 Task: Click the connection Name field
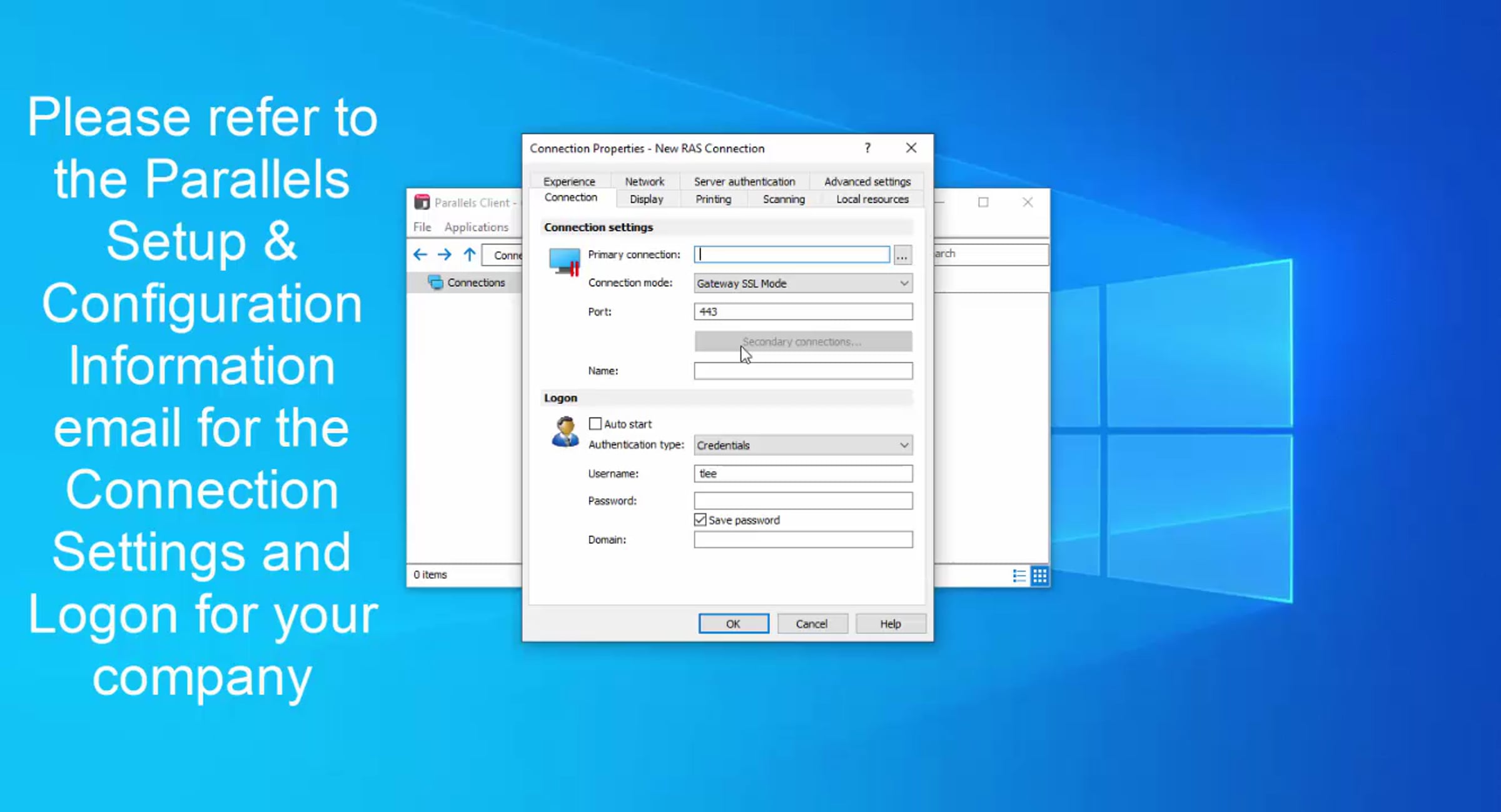tap(803, 371)
